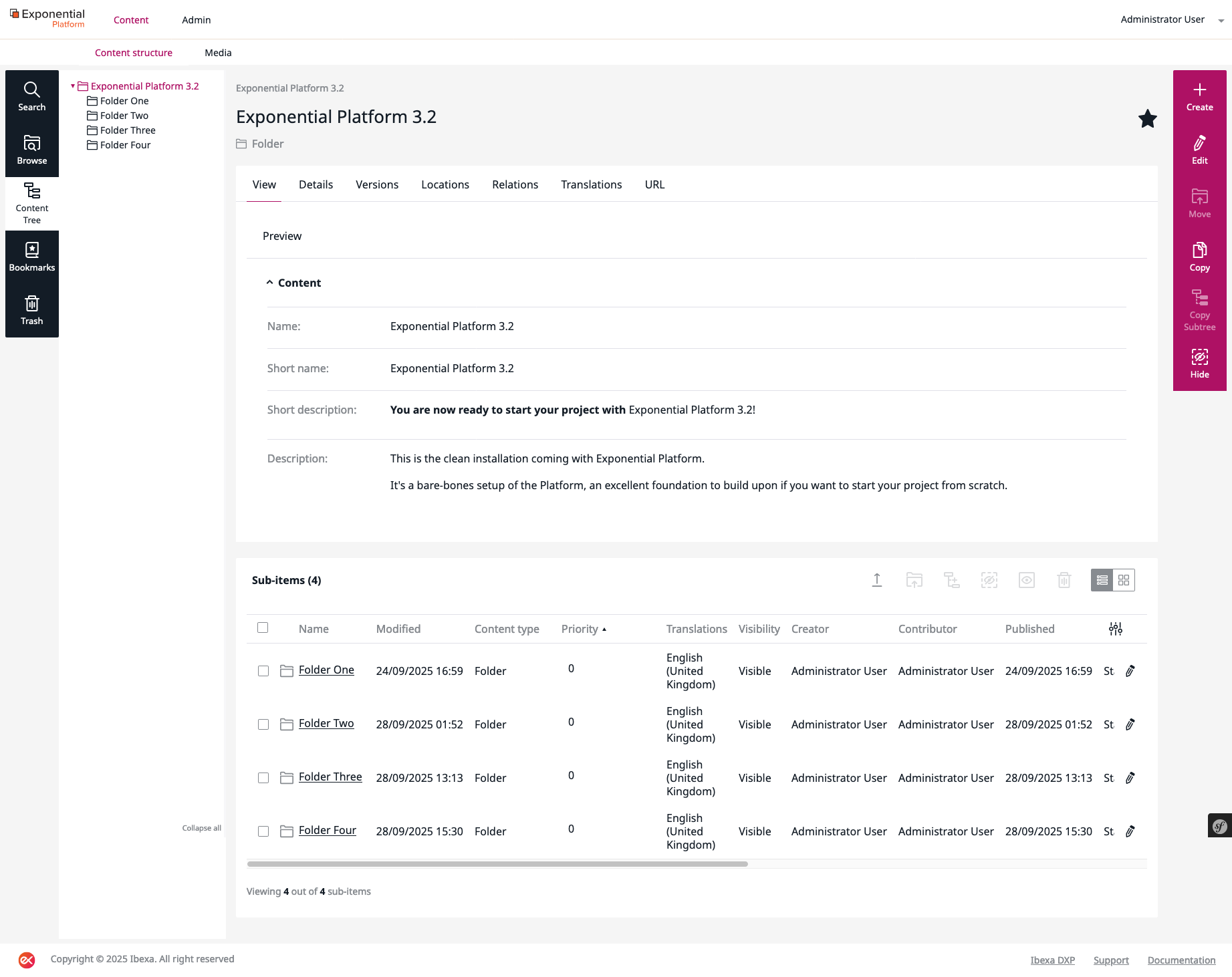Bookmark this content via the star icon

click(1147, 118)
